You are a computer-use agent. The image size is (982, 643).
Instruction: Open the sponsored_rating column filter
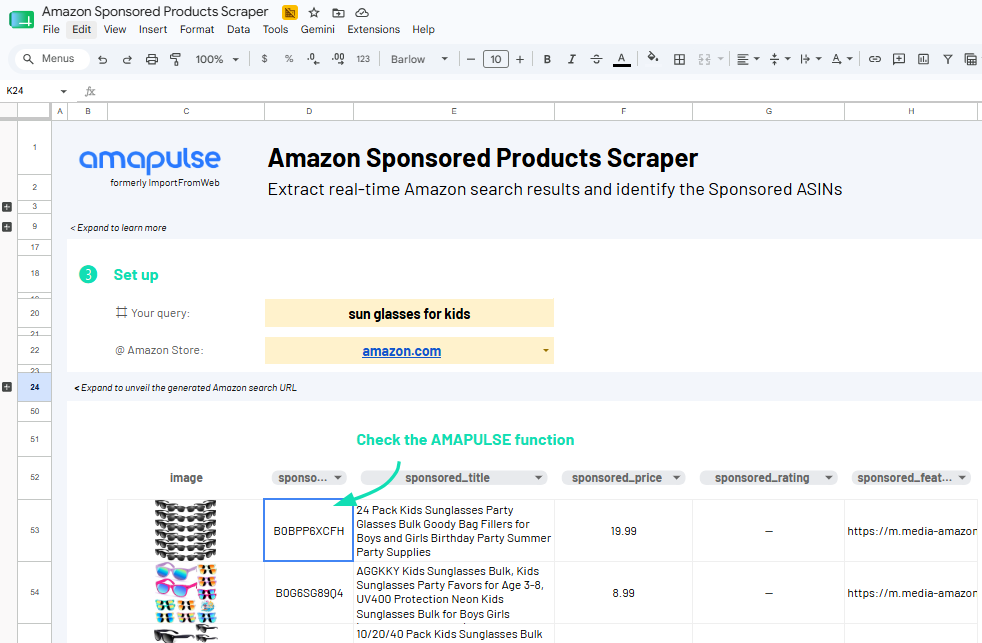(829, 478)
